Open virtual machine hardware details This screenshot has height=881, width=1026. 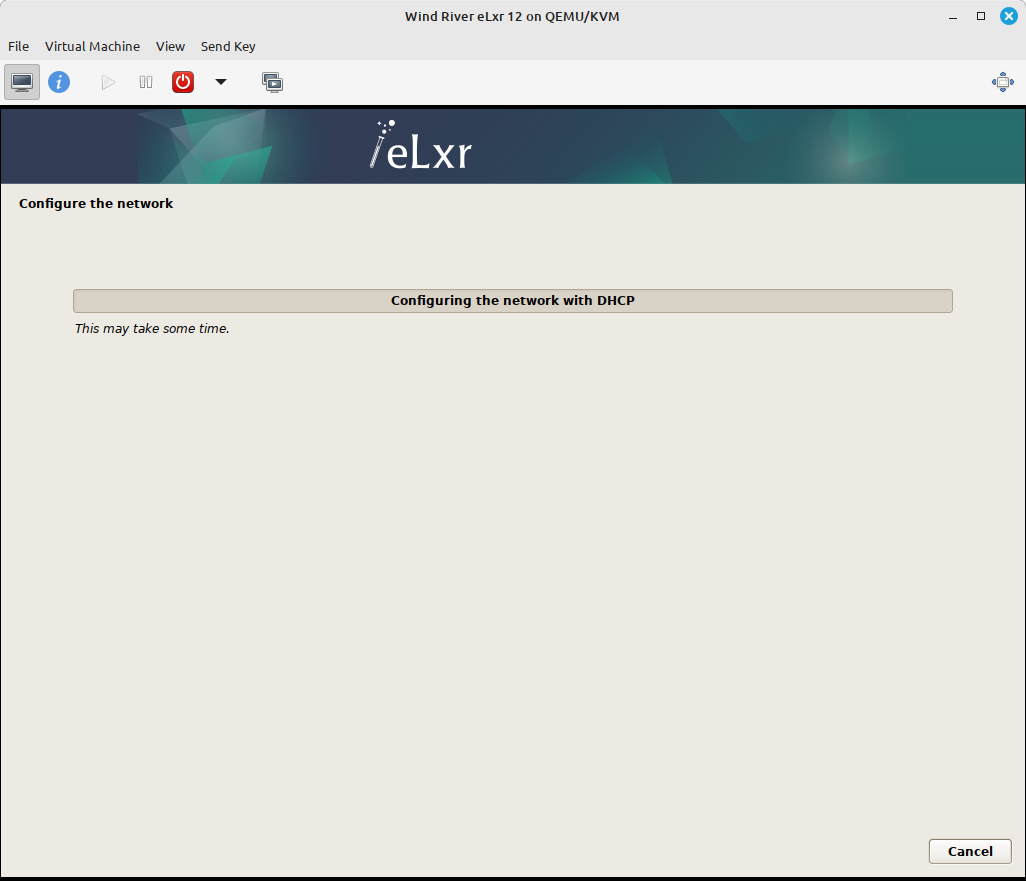(x=59, y=81)
